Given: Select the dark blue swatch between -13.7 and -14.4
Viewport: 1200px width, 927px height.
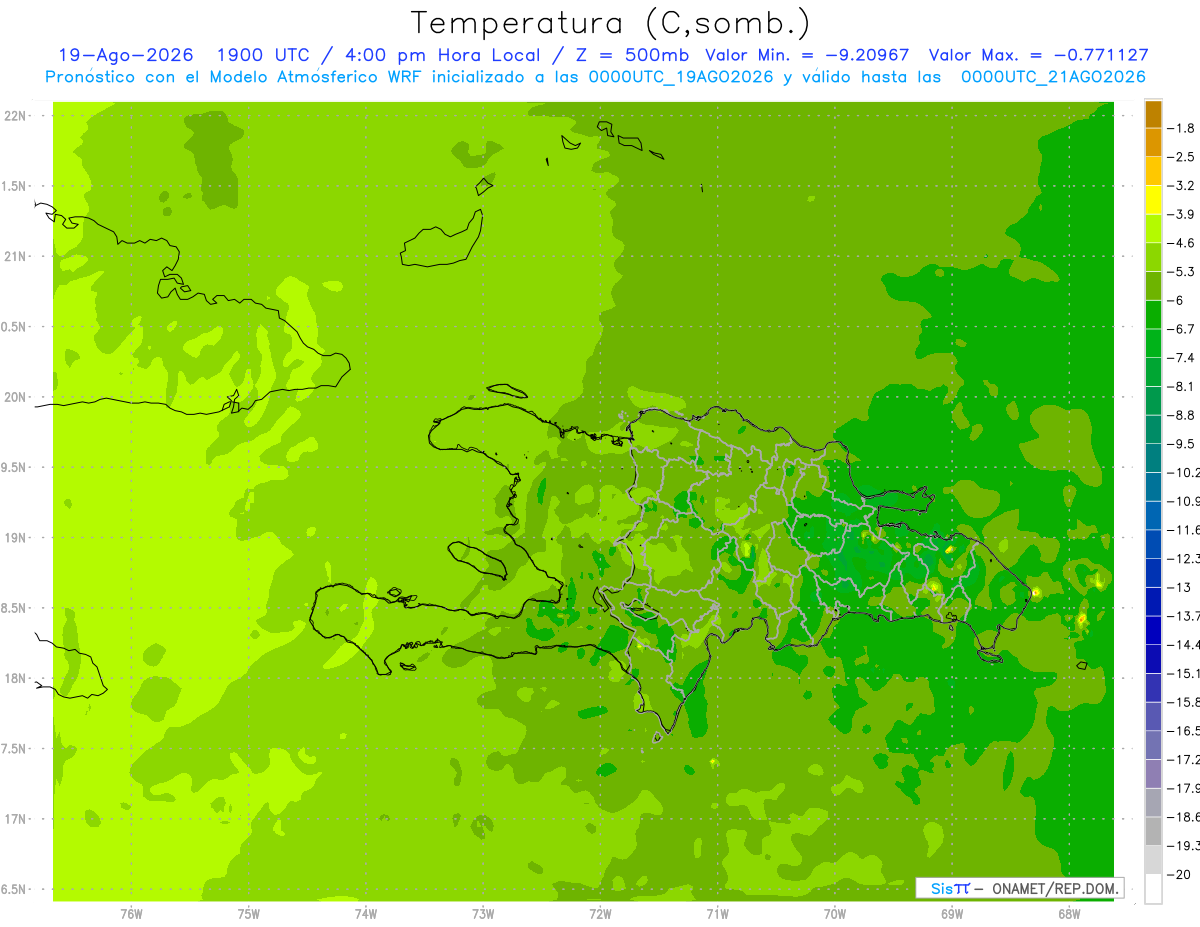Looking at the screenshot, I should point(1153,631).
